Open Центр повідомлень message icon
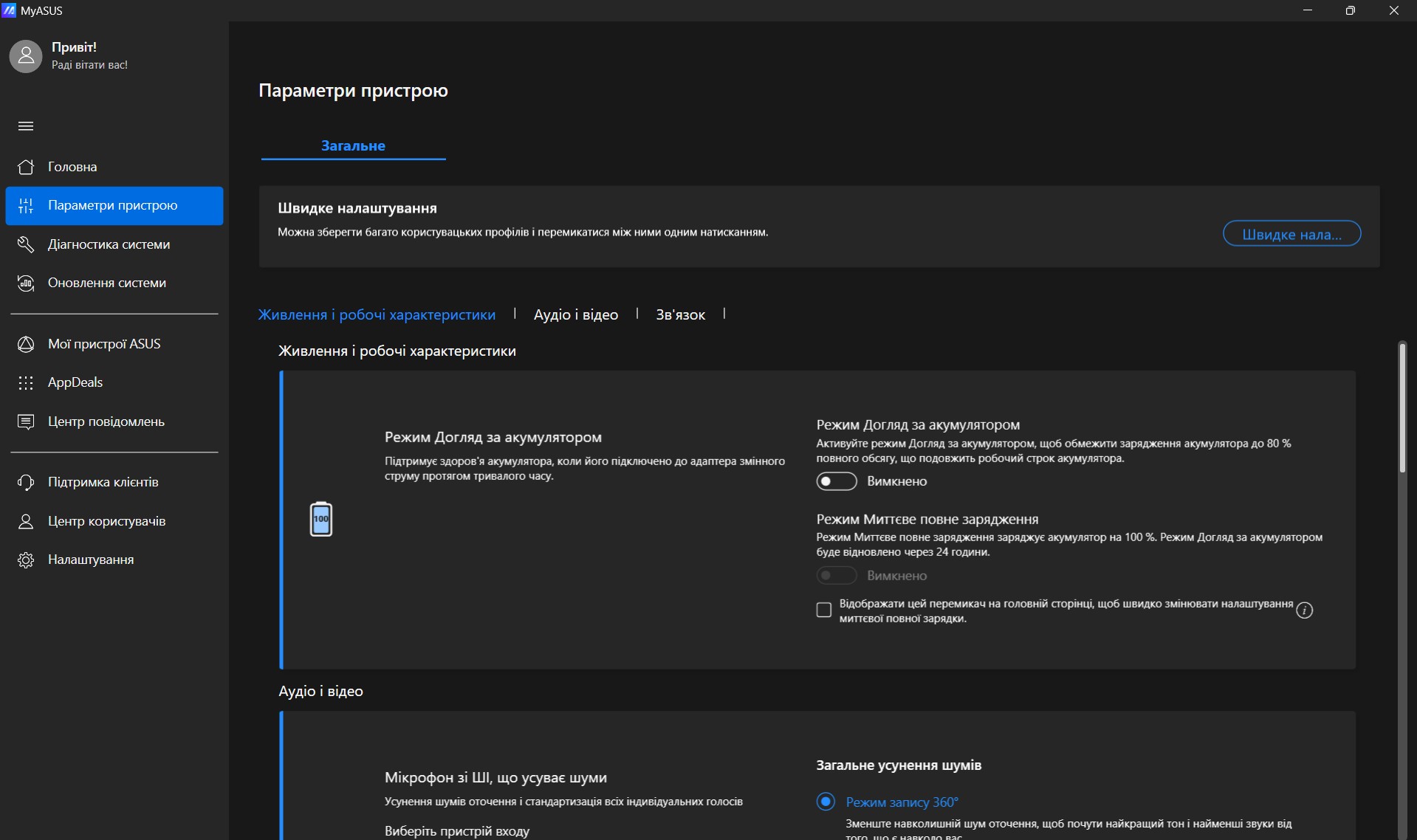1417x840 pixels. coord(26,421)
